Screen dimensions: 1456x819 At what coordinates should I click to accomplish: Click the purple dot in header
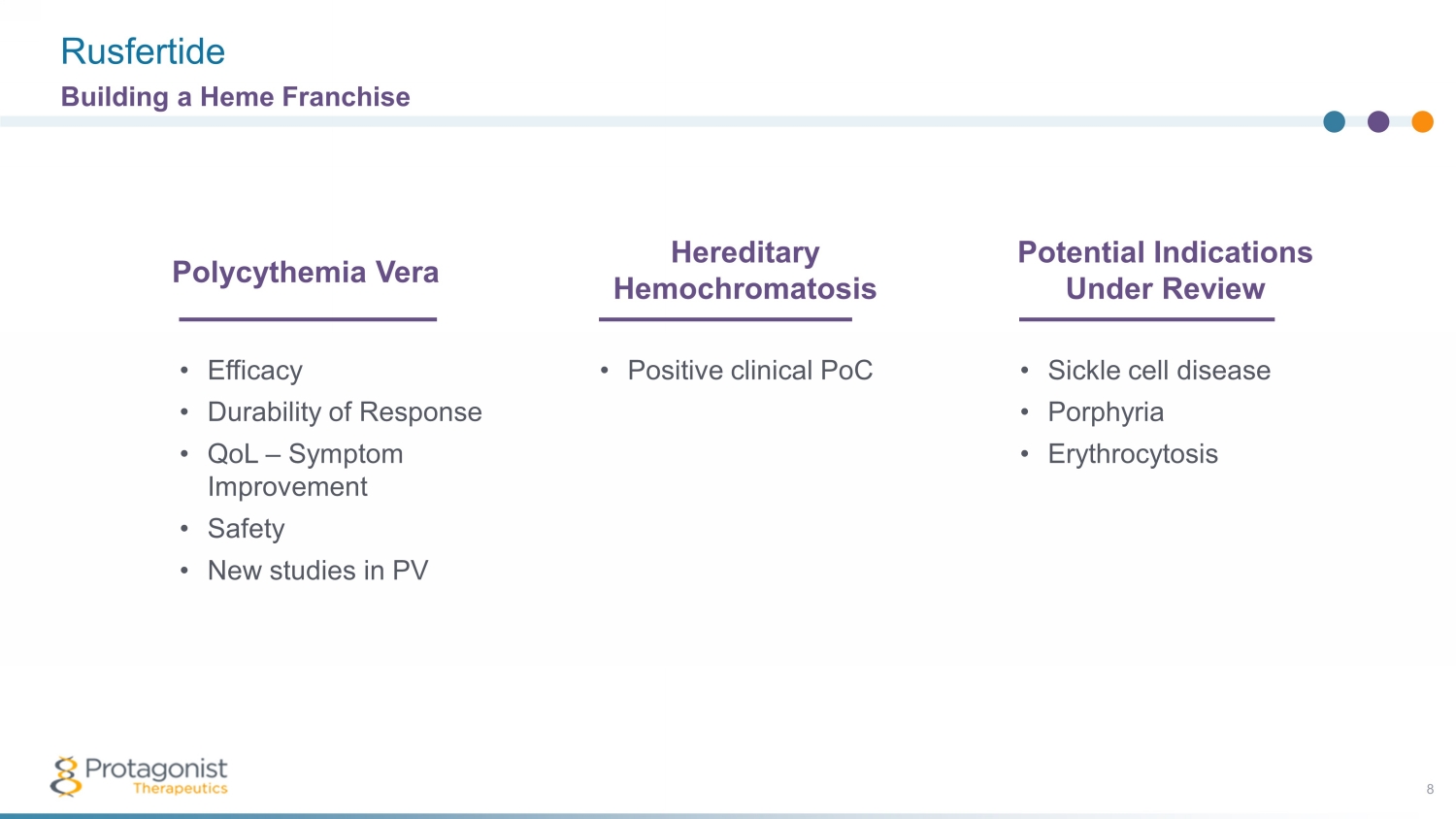[x=1378, y=121]
